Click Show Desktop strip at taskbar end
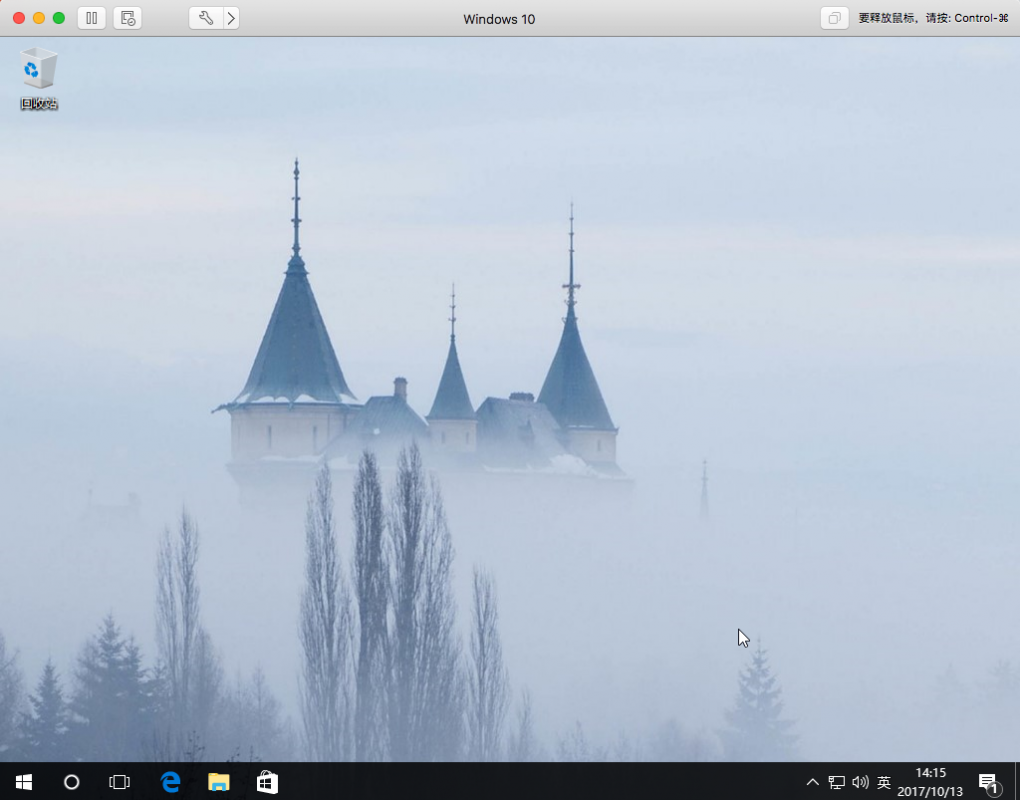This screenshot has width=1020, height=800. click(1017, 782)
